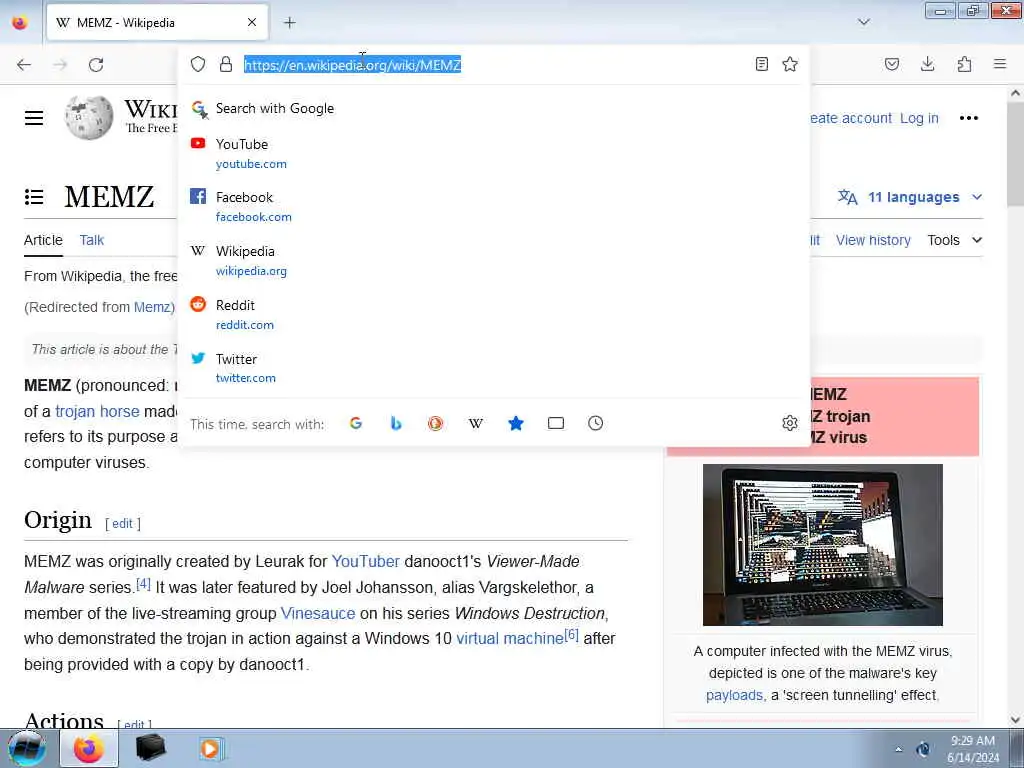The image size is (1024, 768).
Task: Click citation reference [6]
Action: point(571,635)
